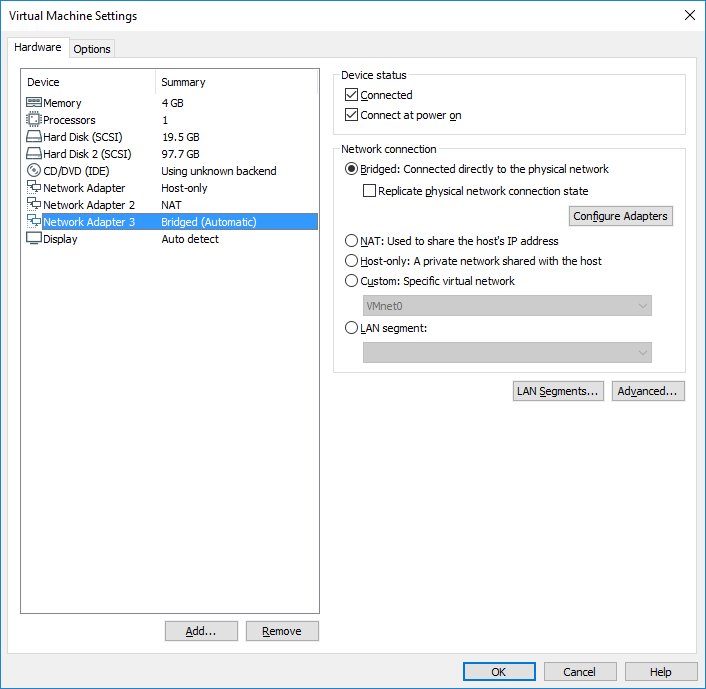The height and width of the screenshot is (689, 706).
Task: Click the Hard Disk 2 (SCSI) drive icon
Action: [x=34, y=154]
